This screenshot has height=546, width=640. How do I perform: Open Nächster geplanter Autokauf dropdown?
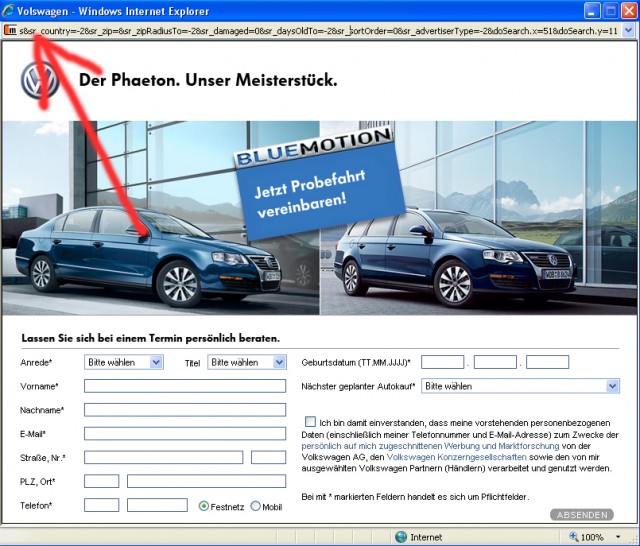click(x=520, y=386)
